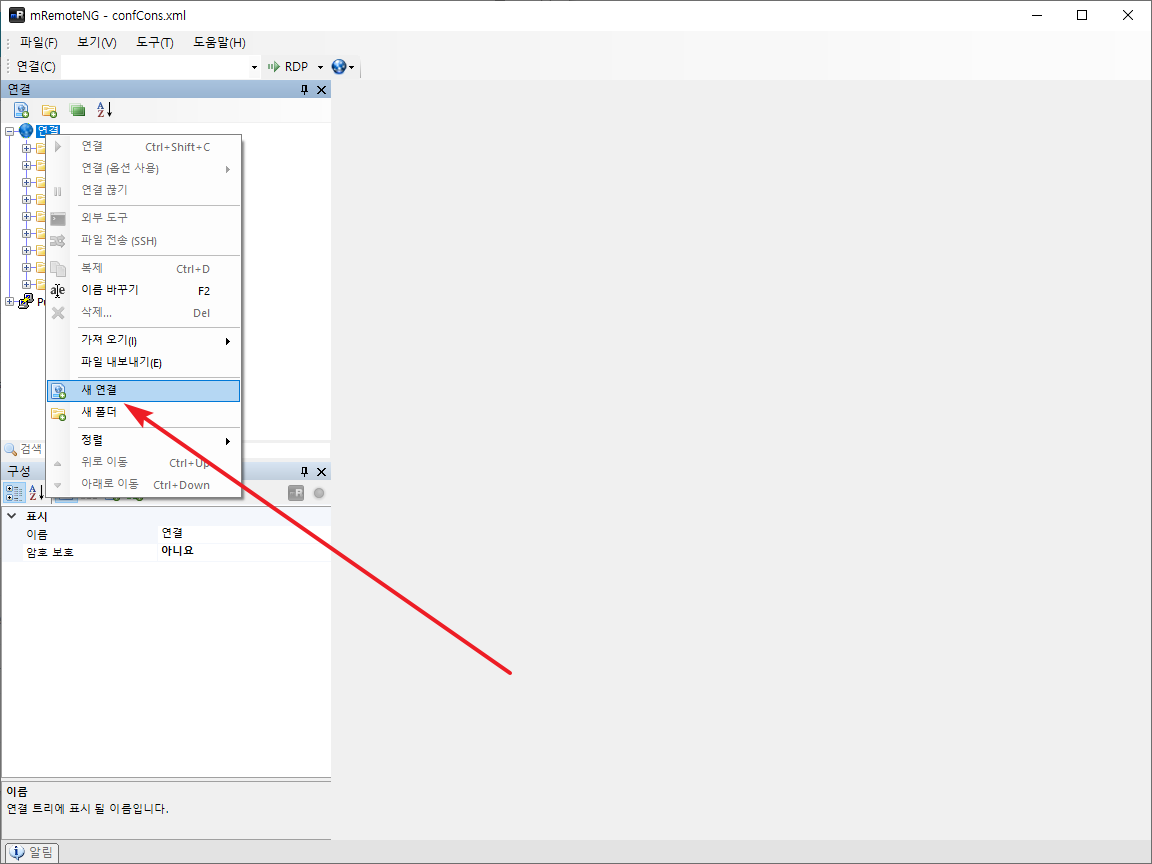This screenshot has height=864, width=1152.
Task: Click the 표시 category header text
Action: [37, 516]
